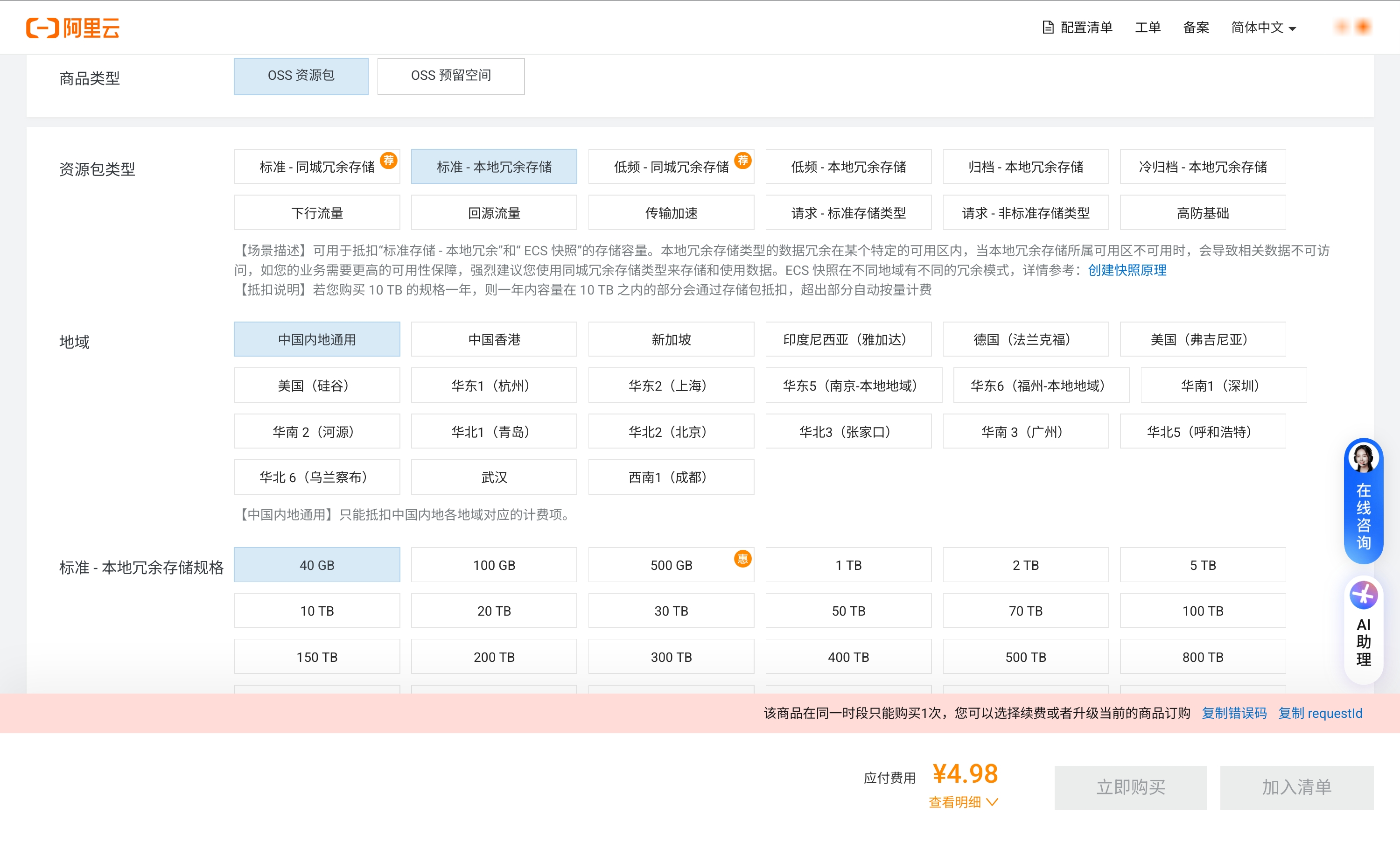Select region 新加坡

tap(671, 339)
